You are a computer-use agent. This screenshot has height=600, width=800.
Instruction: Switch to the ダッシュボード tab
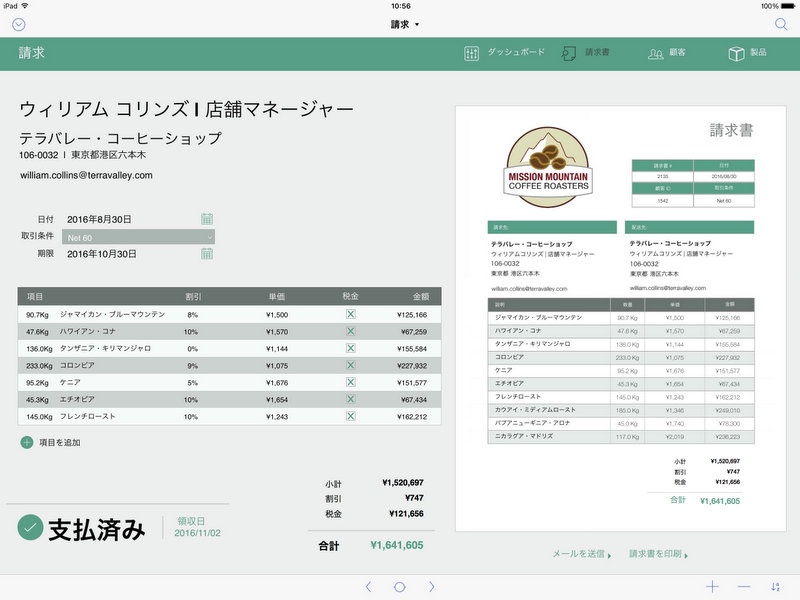[x=505, y=53]
